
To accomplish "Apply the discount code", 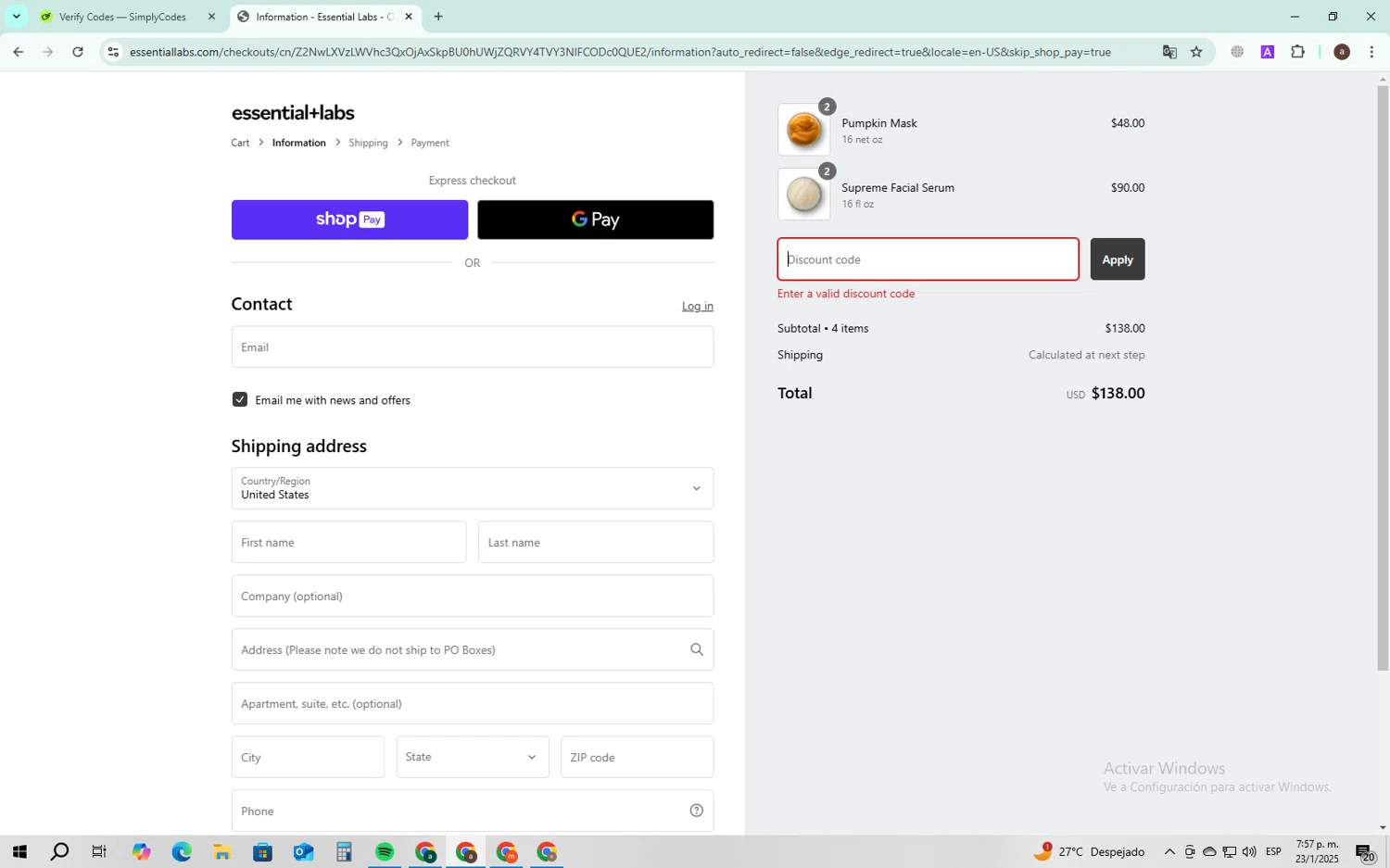I will point(1117,259).
